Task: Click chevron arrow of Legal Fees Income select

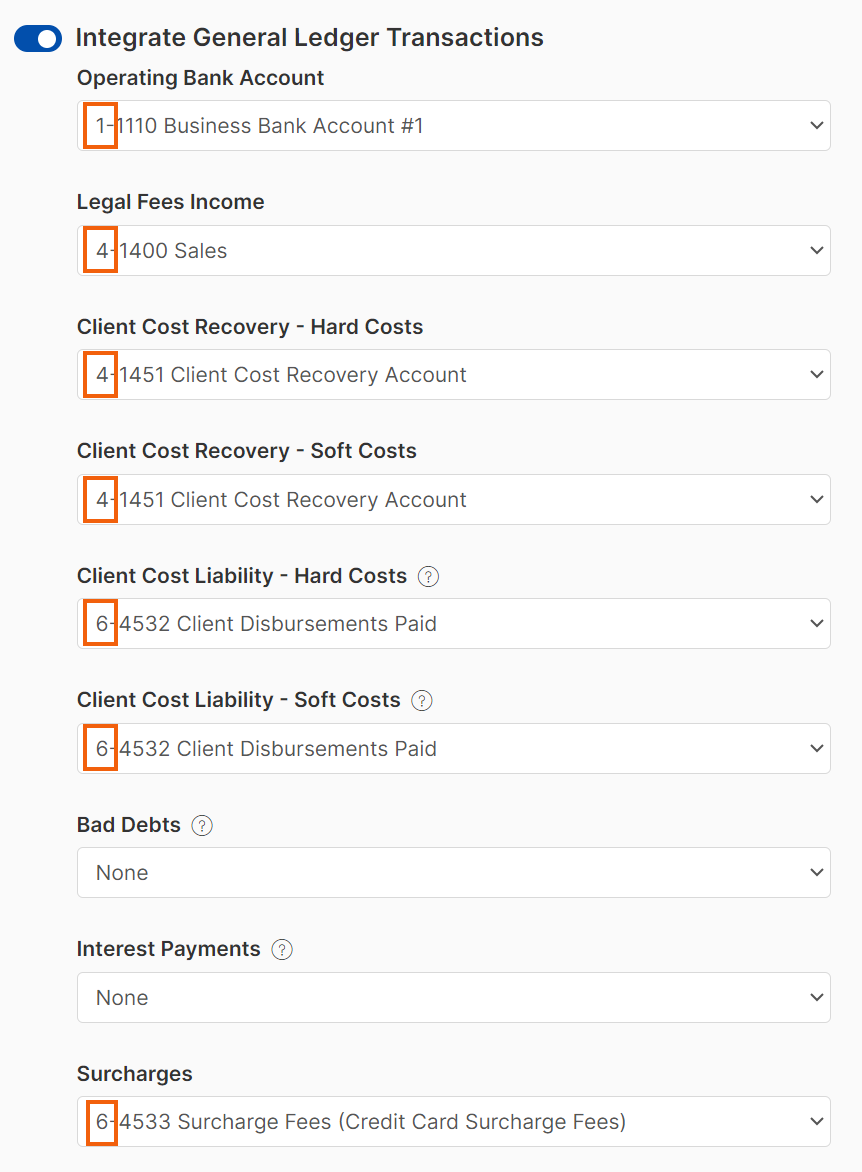Action: [817, 250]
